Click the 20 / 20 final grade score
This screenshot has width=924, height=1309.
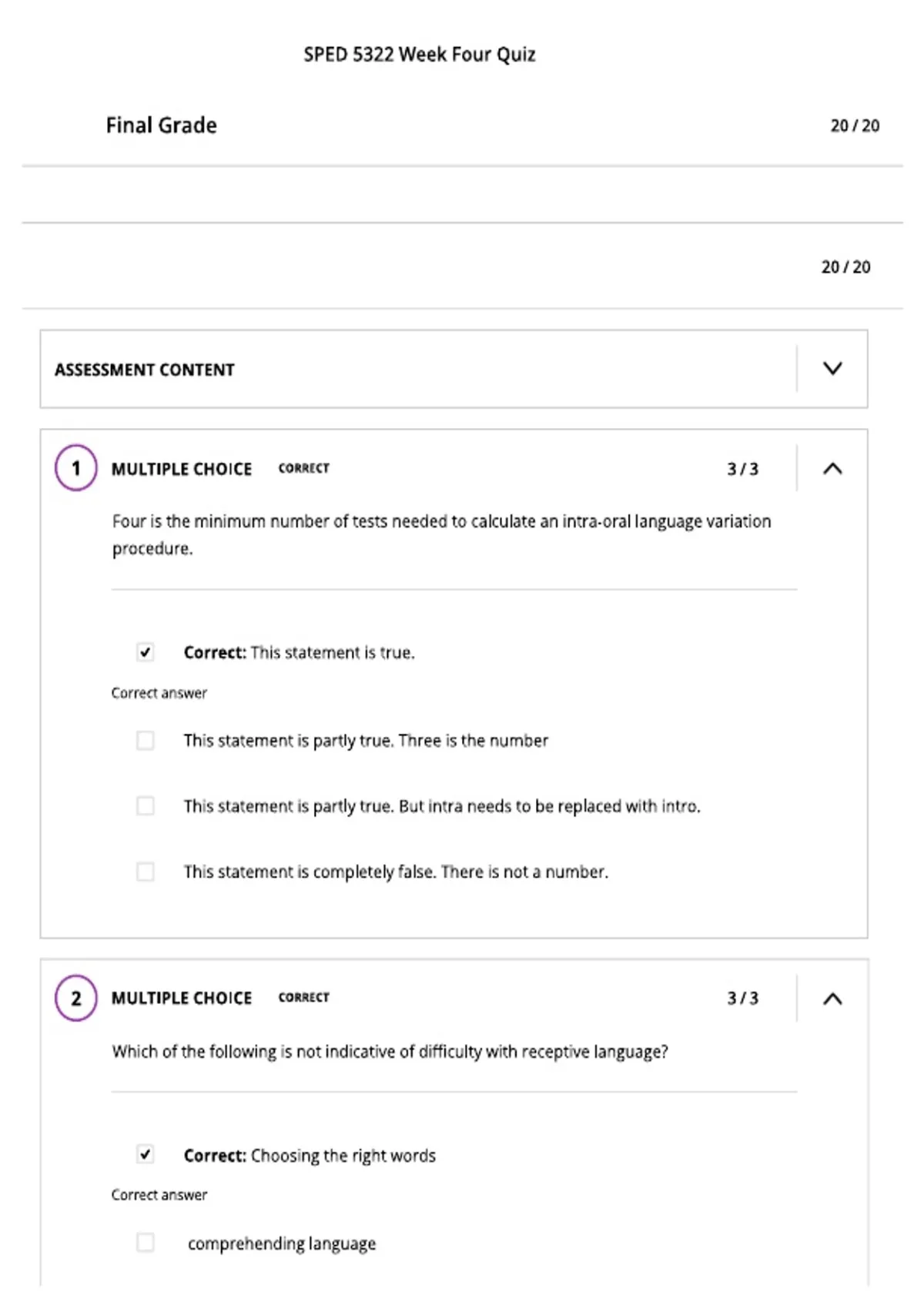(855, 126)
